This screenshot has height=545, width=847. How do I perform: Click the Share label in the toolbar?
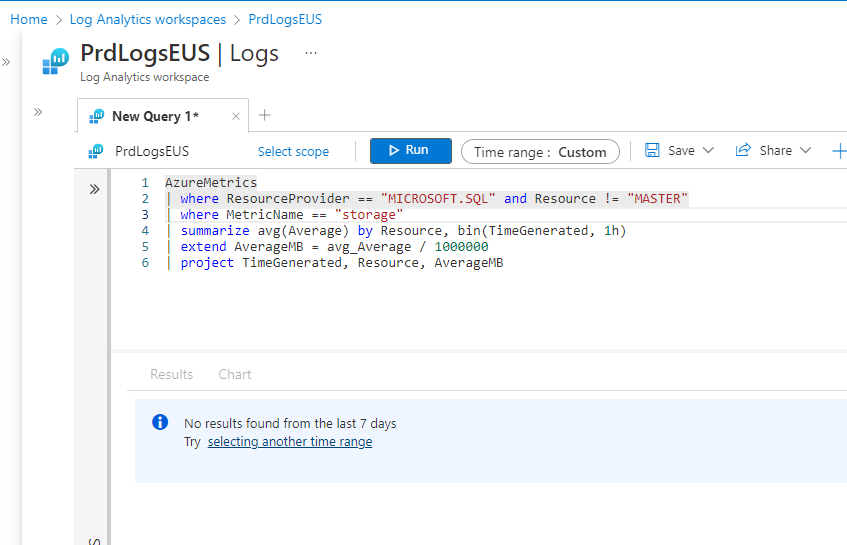tap(776, 151)
